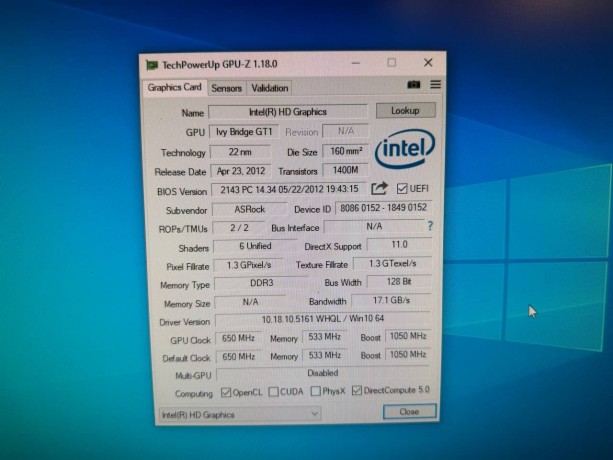Open the GPU-Z hamburger menu
The image size is (613, 460).
[x=436, y=84]
